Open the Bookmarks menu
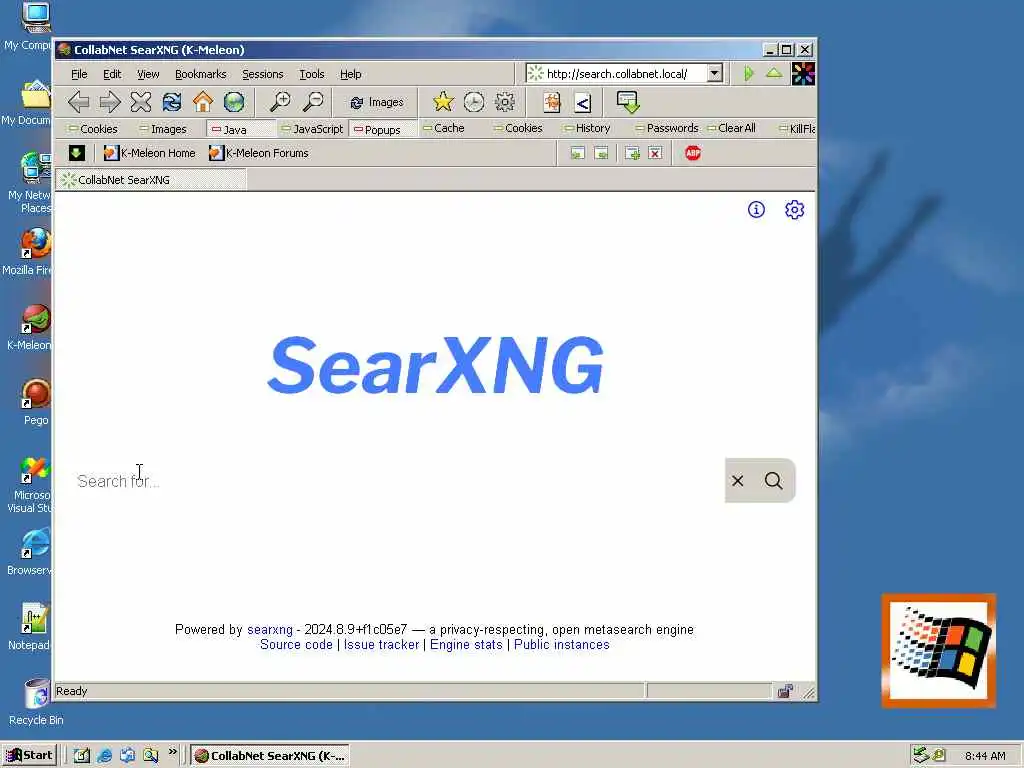The width and height of the screenshot is (1024, 768). [200, 74]
